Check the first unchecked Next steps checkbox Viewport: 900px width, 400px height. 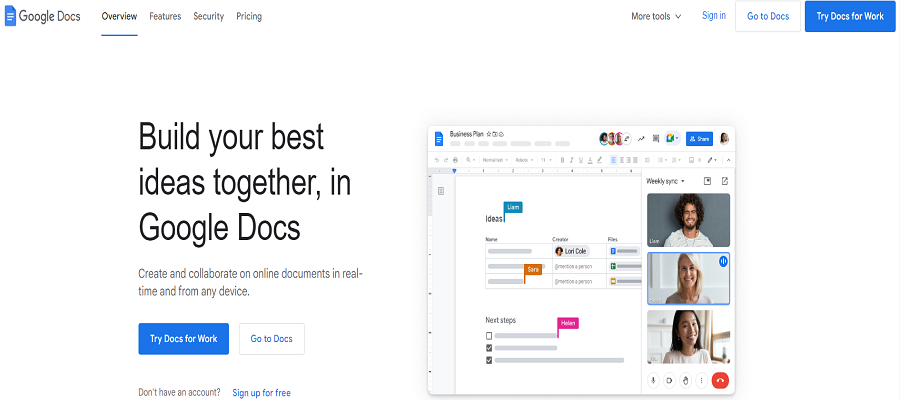489,336
